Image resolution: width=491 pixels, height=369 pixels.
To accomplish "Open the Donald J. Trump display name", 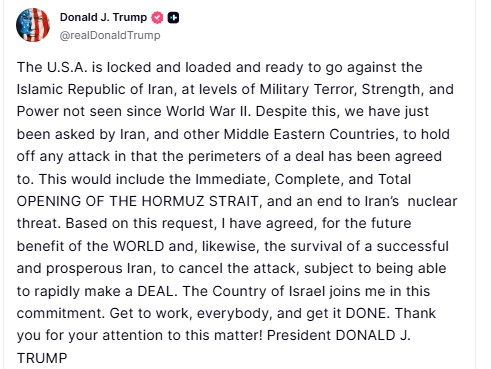I will (x=103, y=17).
